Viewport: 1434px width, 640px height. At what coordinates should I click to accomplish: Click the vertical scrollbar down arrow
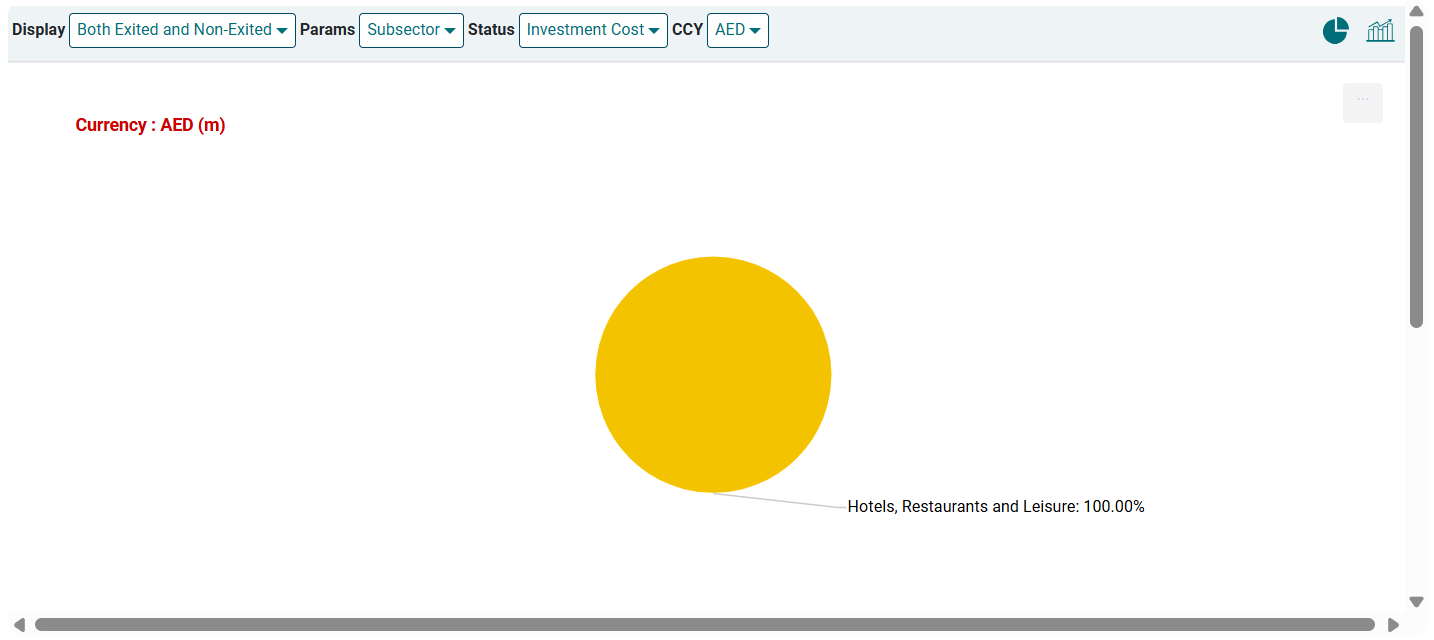1416,602
